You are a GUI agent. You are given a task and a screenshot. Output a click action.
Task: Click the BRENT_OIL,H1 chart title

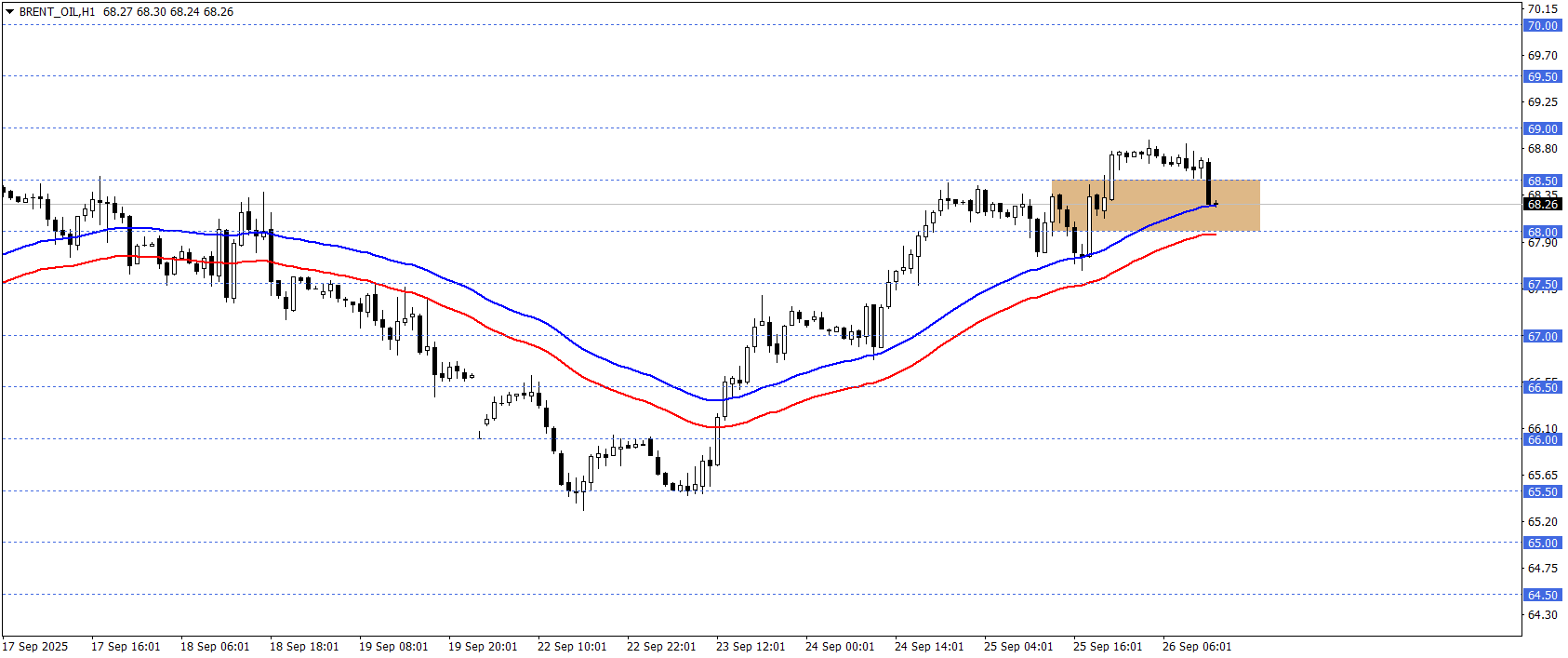tap(57, 12)
